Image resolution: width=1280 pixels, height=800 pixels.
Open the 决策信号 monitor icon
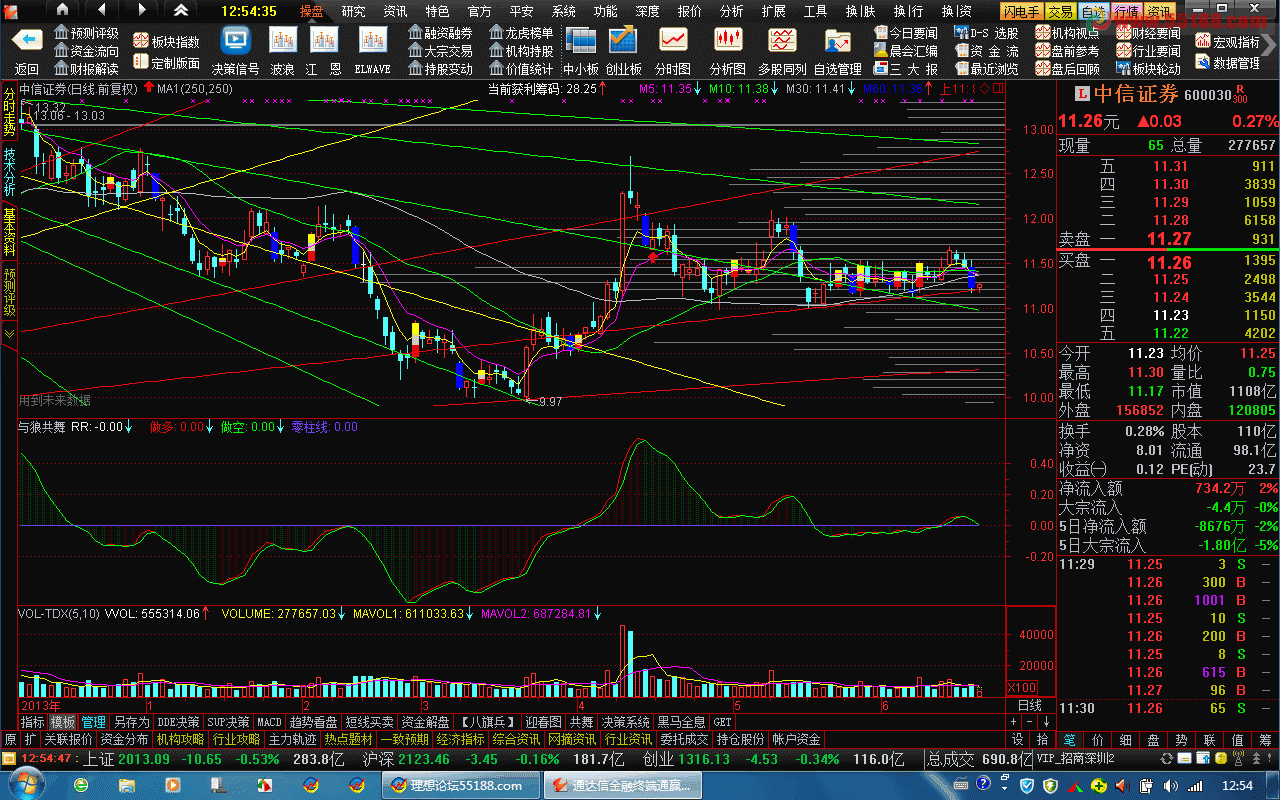[236, 40]
